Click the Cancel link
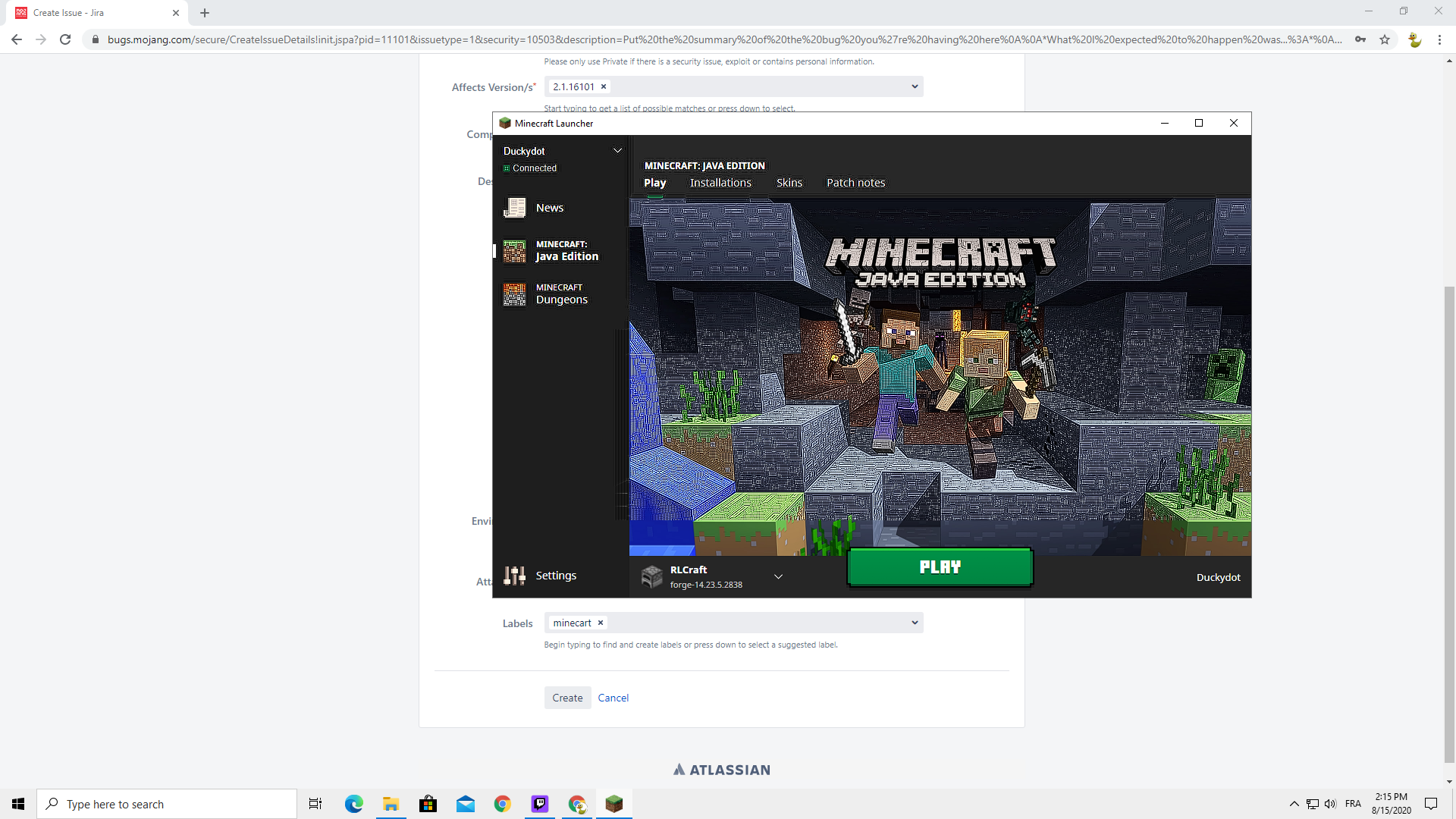The image size is (1456, 819). [613, 698]
